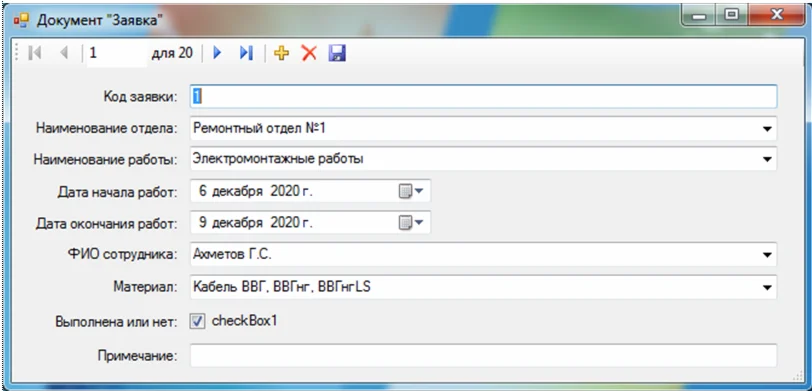Open the Дата окончания работ calendar picker

tap(411, 223)
